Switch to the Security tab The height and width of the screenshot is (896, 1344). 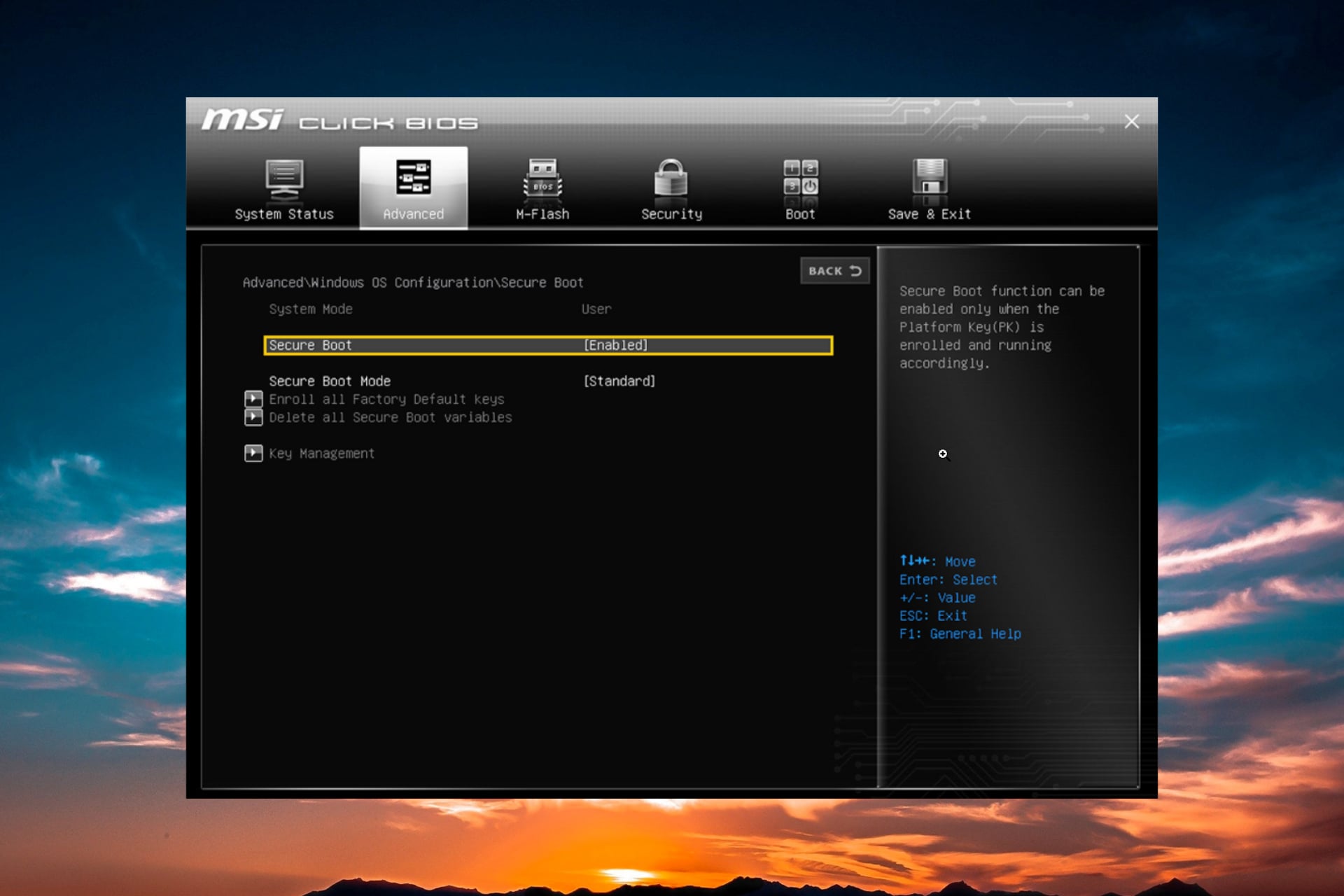[671, 189]
